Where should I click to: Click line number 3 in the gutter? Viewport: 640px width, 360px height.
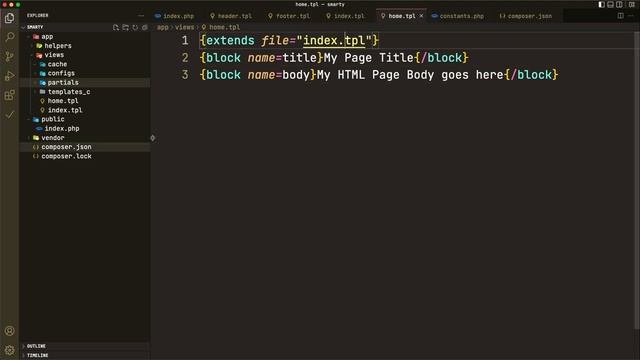tap(185, 75)
